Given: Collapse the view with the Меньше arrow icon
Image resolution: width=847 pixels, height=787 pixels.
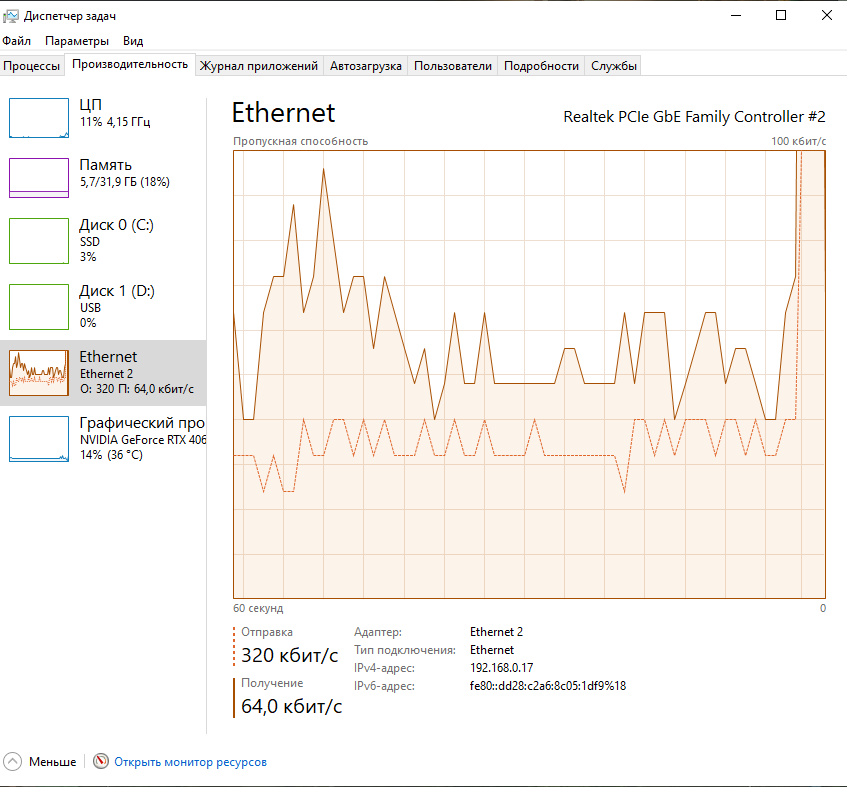Looking at the screenshot, I should (12, 762).
